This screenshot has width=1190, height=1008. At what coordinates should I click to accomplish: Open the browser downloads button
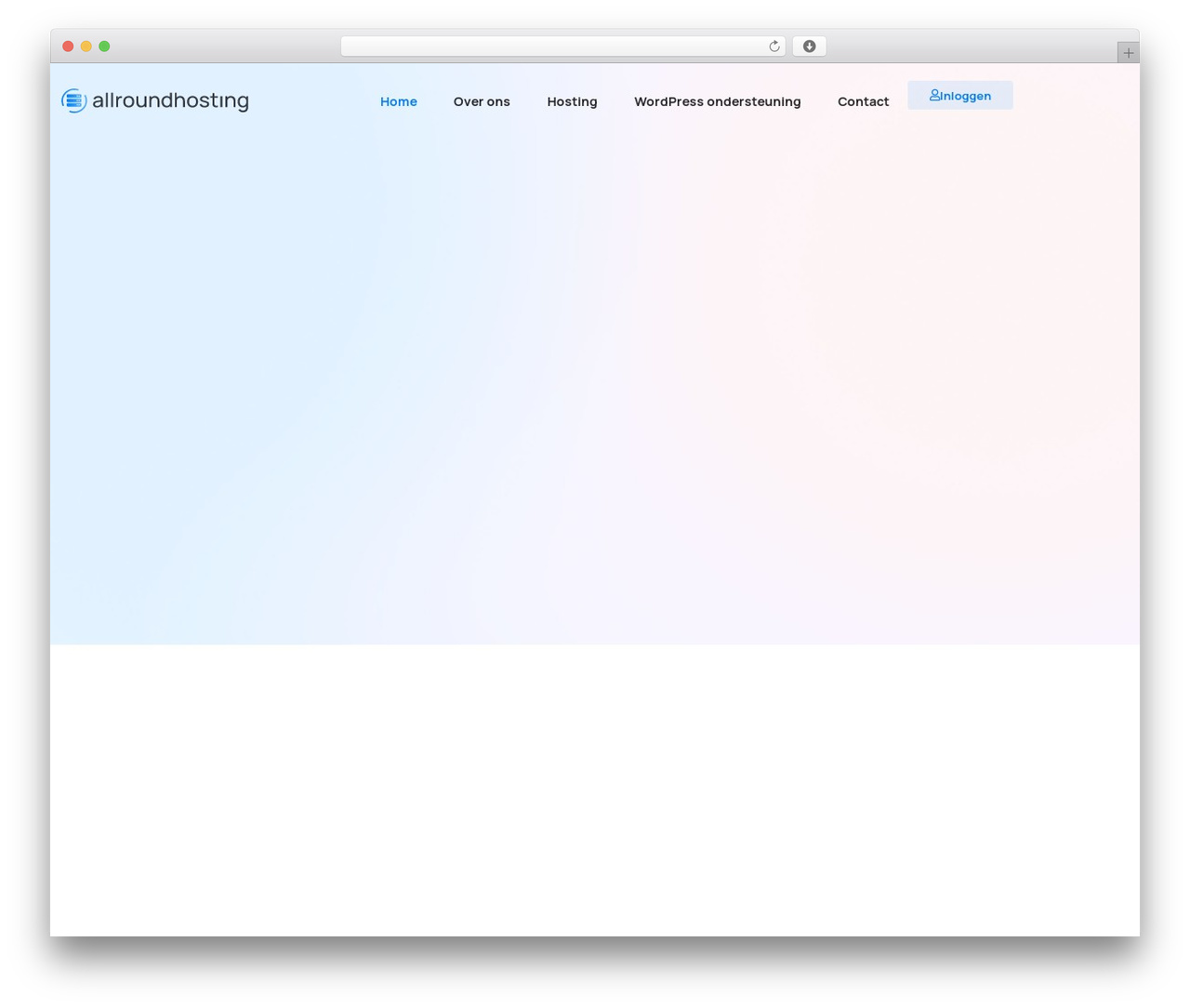click(809, 46)
